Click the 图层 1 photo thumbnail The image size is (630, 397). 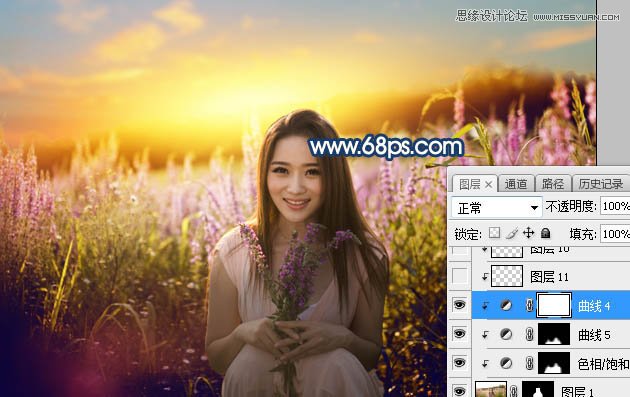pyautogui.click(x=491, y=389)
